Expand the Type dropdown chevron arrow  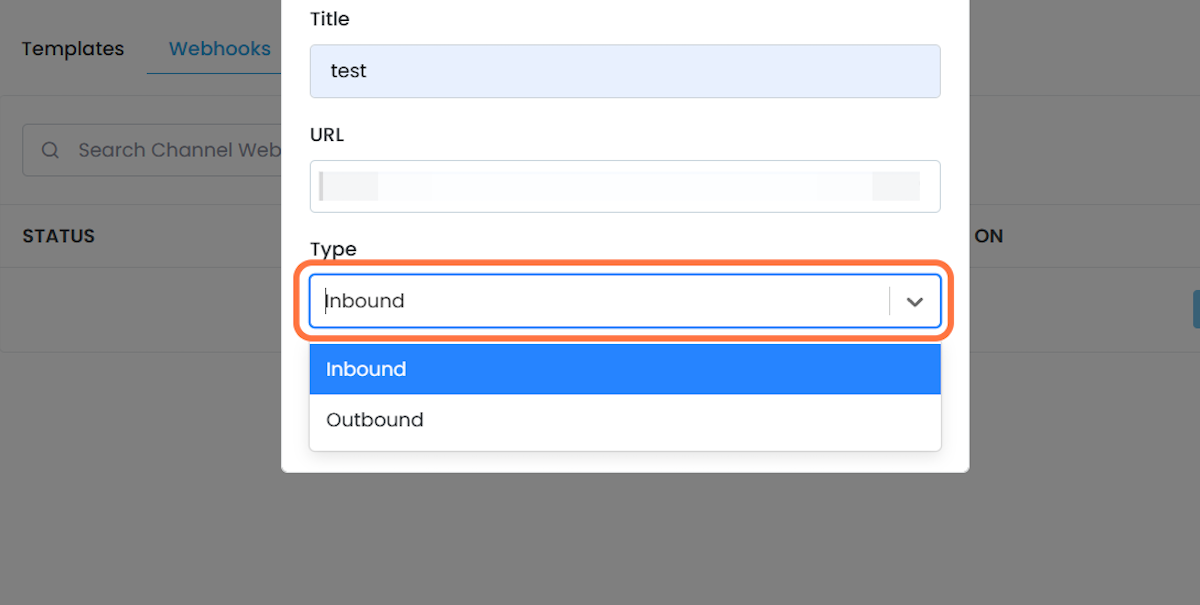pyautogui.click(x=915, y=301)
